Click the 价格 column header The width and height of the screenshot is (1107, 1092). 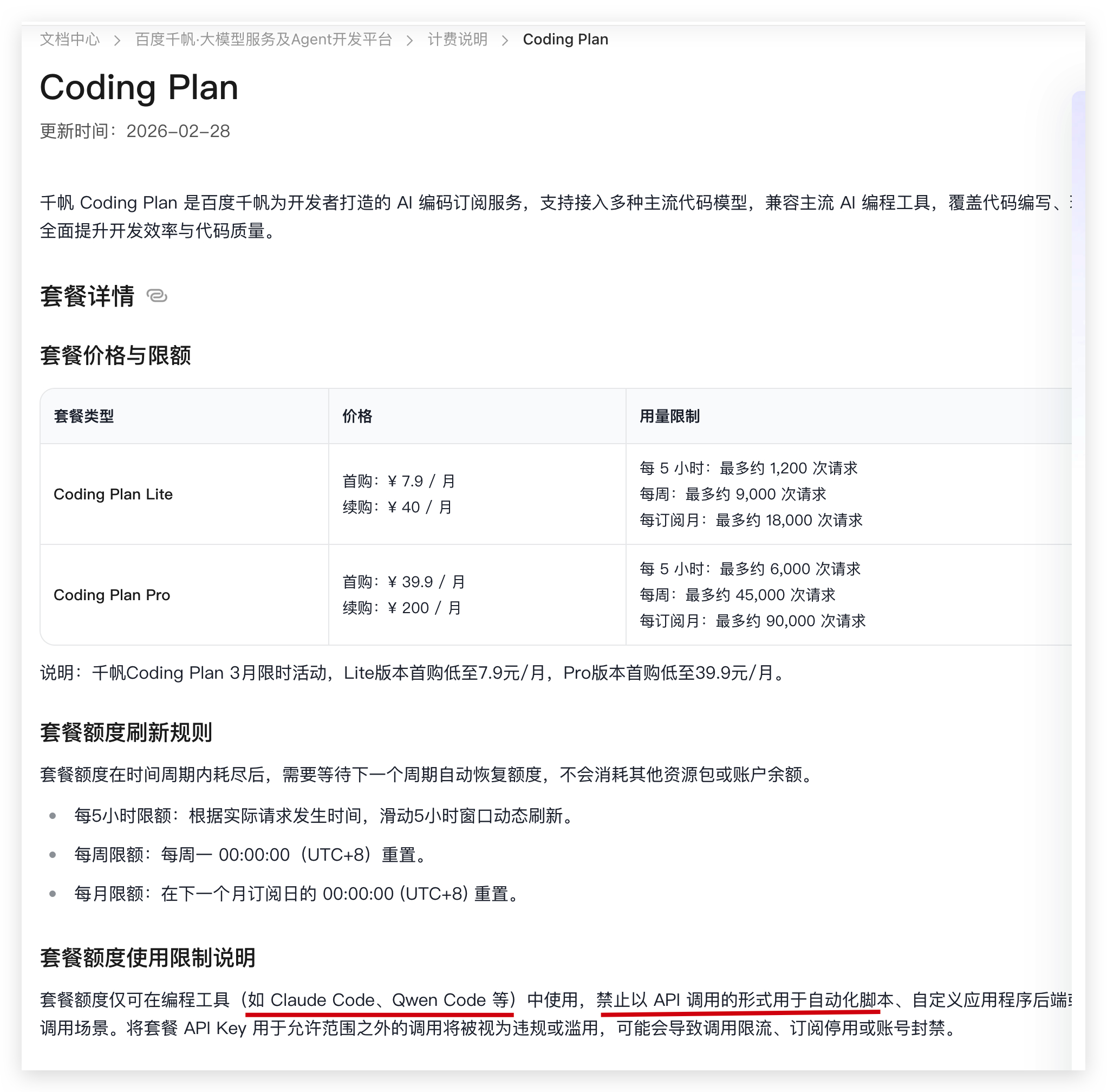[357, 416]
